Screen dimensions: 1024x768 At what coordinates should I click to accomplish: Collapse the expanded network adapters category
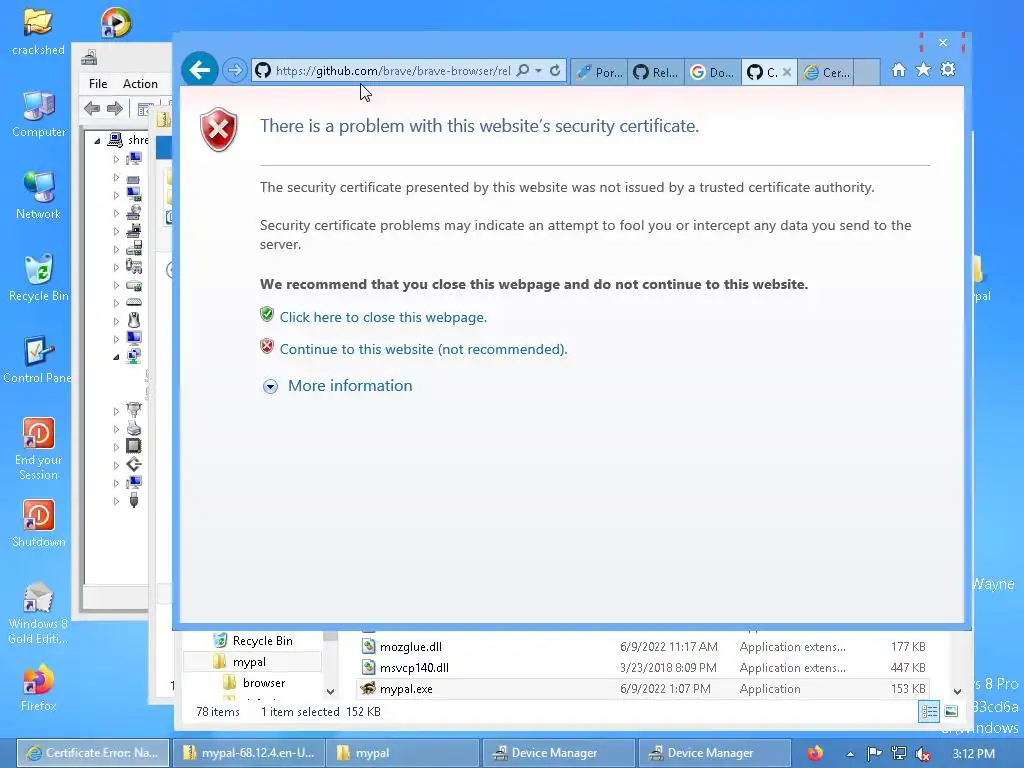[x=116, y=357]
